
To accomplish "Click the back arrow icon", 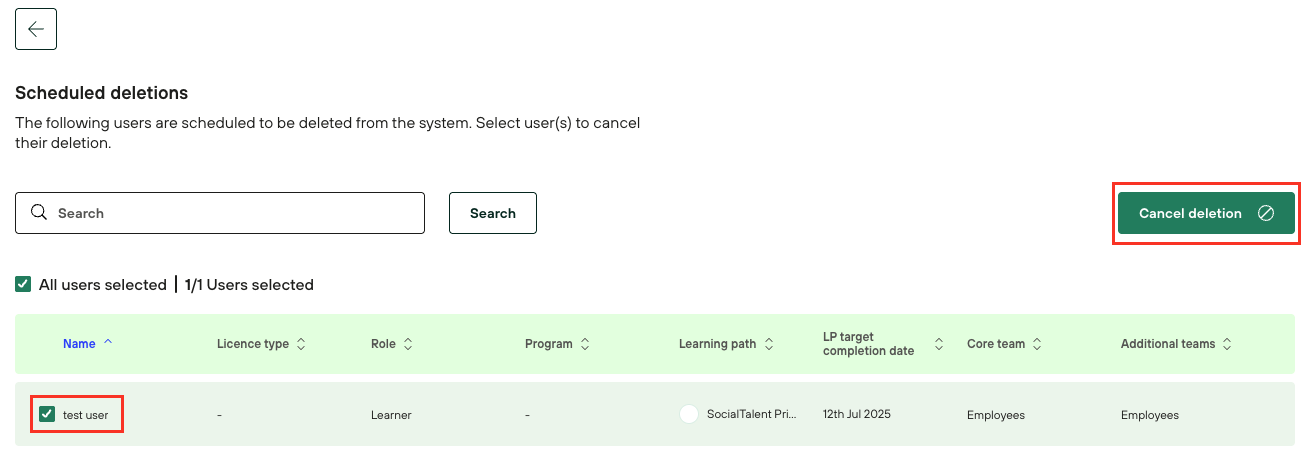I will (x=36, y=29).
